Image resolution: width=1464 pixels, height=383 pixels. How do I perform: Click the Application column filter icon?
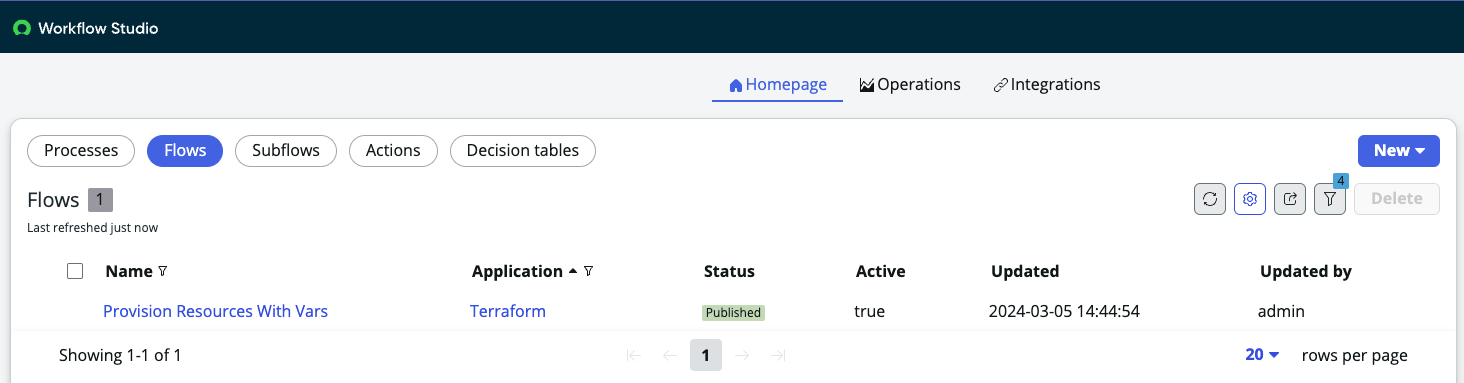pyautogui.click(x=588, y=271)
